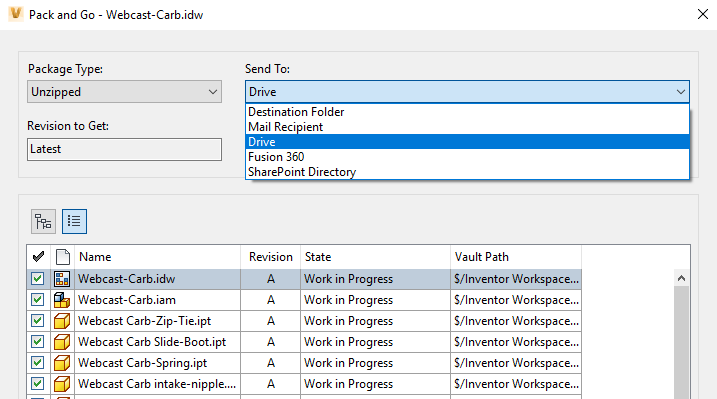Screen dimensions: 717x399
Task: Select Webcast Carb-Spring.ipt file name
Action: pyautogui.click(x=142, y=363)
